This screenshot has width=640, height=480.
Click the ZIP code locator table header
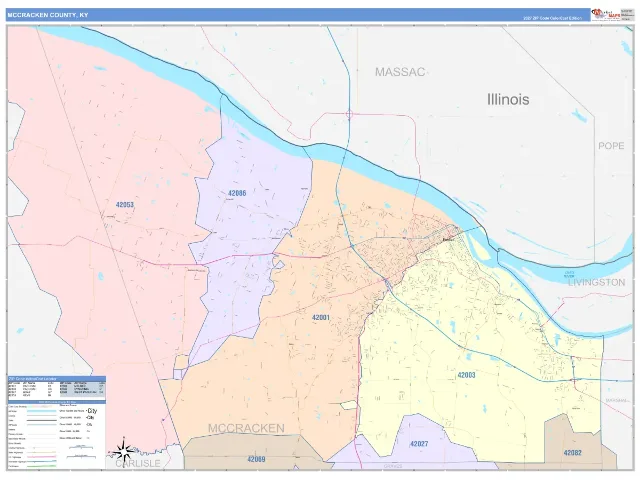point(57,378)
